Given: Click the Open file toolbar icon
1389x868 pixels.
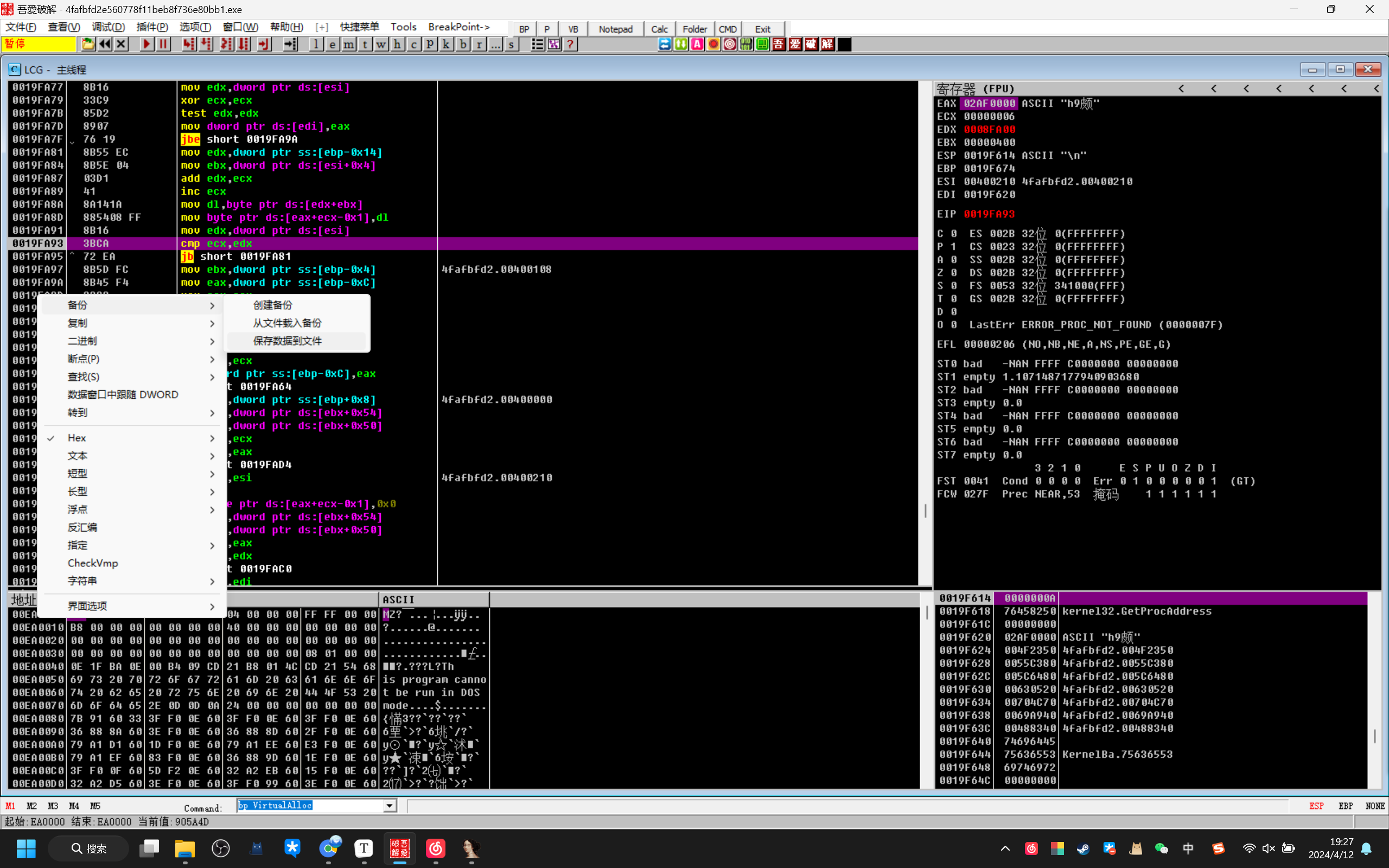Looking at the screenshot, I should point(88,44).
